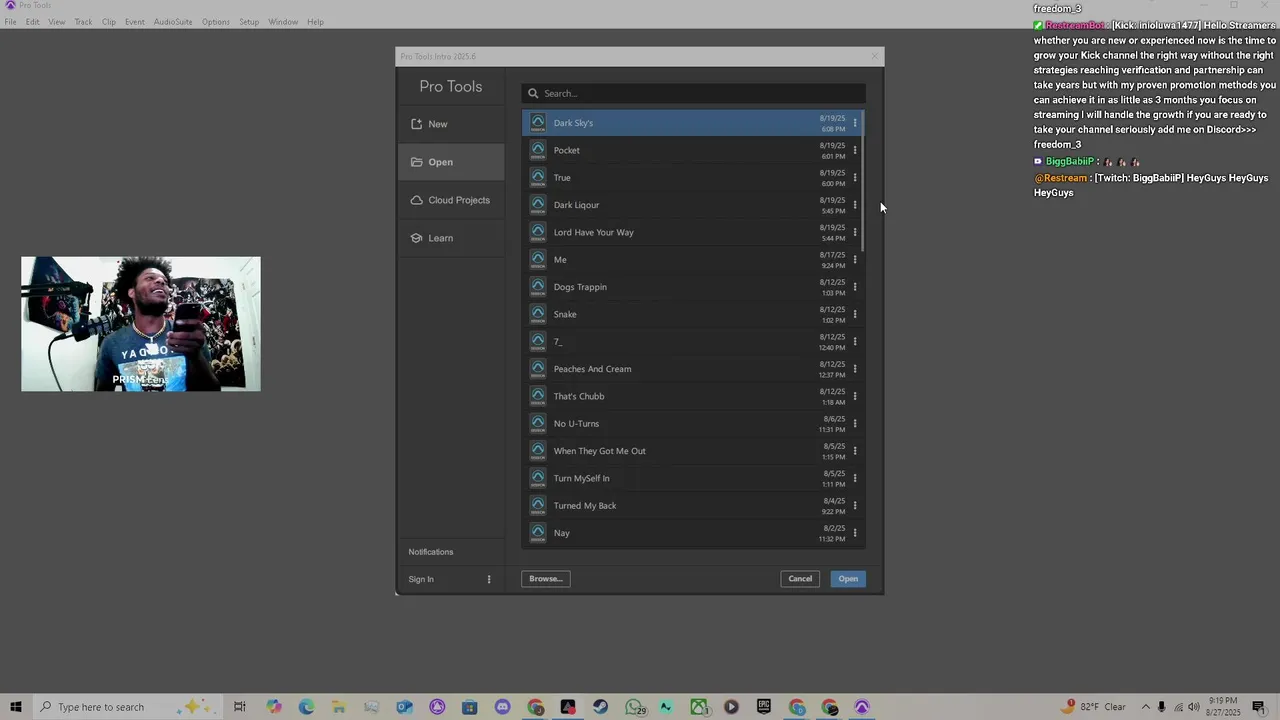Open the Setup menu
The width and height of the screenshot is (1280, 720).
(x=249, y=22)
